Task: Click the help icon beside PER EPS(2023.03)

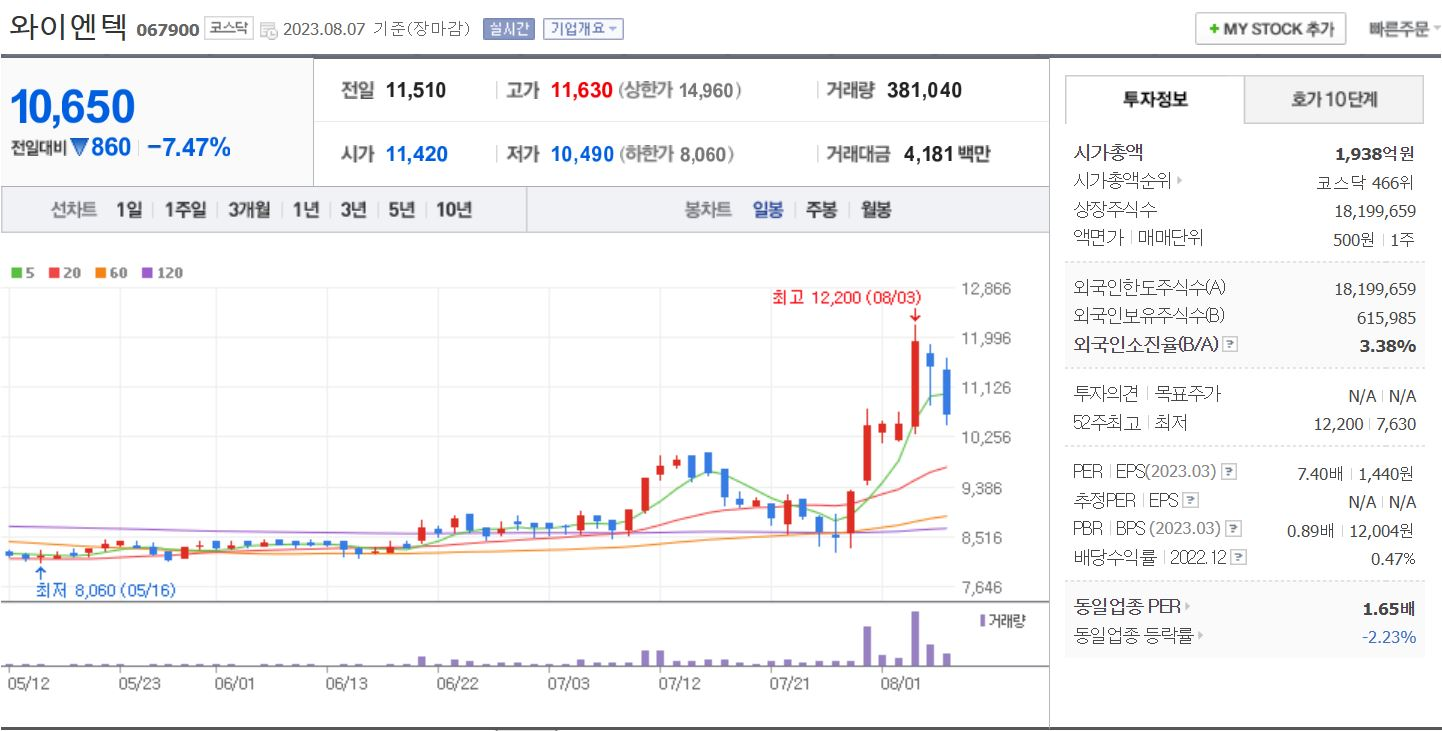Action: click(x=1229, y=472)
